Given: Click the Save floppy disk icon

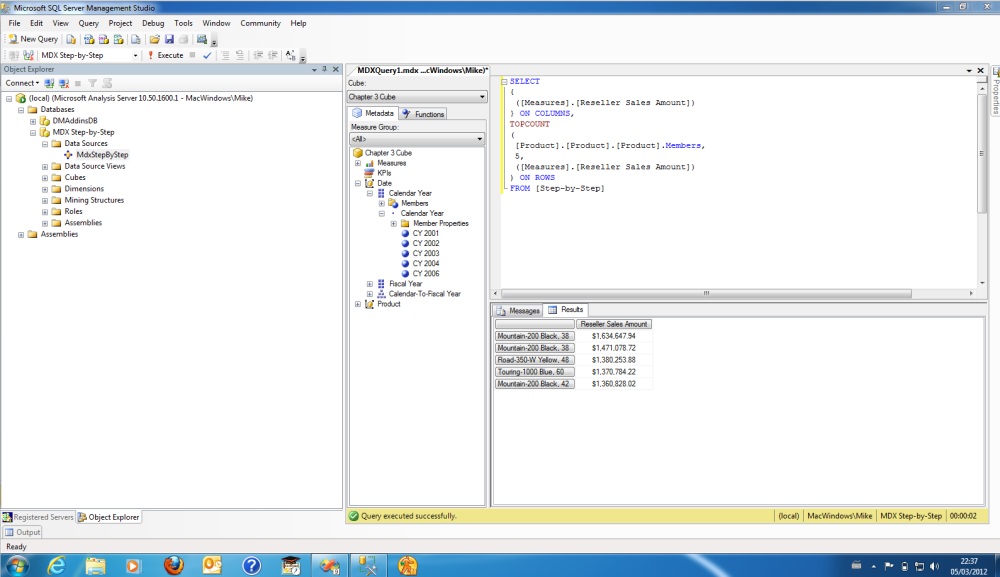Looking at the screenshot, I should pyautogui.click(x=170, y=39).
